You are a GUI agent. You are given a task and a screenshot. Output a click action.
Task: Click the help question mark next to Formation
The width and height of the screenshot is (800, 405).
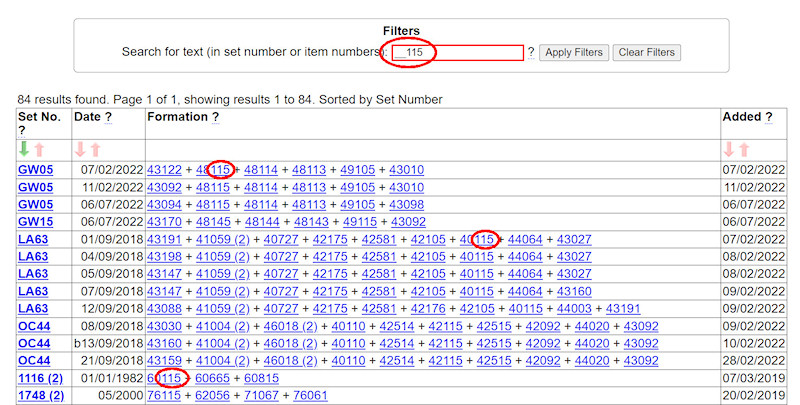tap(215, 117)
